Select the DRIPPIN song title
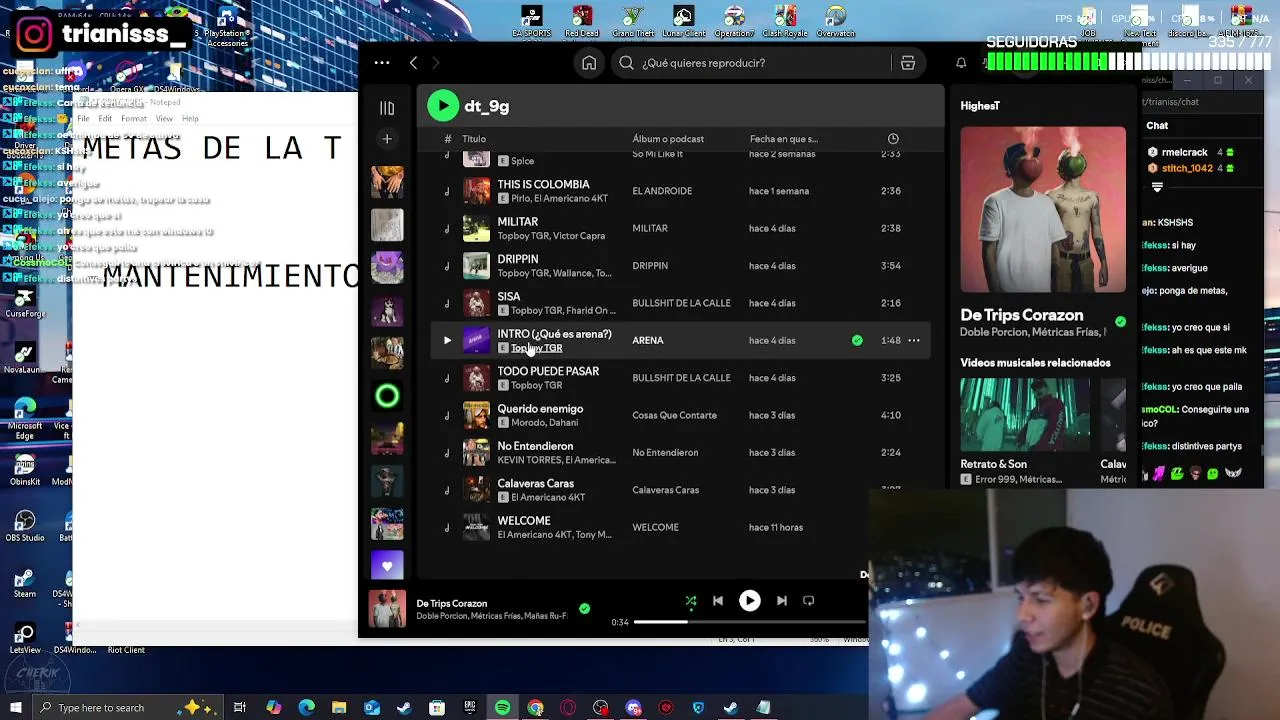Image resolution: width=1280 pixels, height=720 pixels. 517,259
